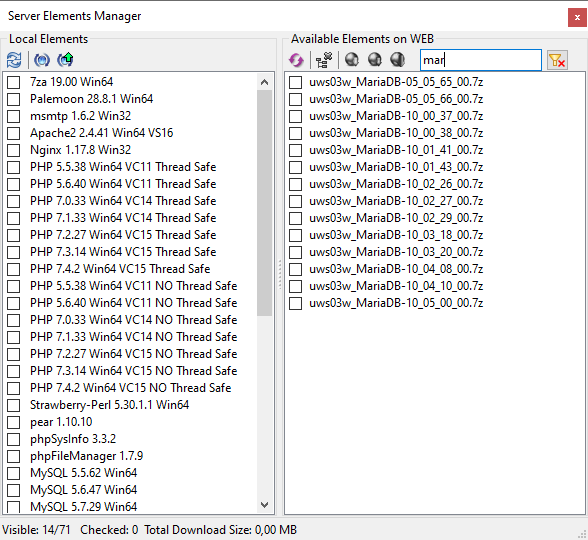This screenshot has height=540, width=588.
Task: Clear filter with the funnel red-X icon
Action: coord(557,60)
